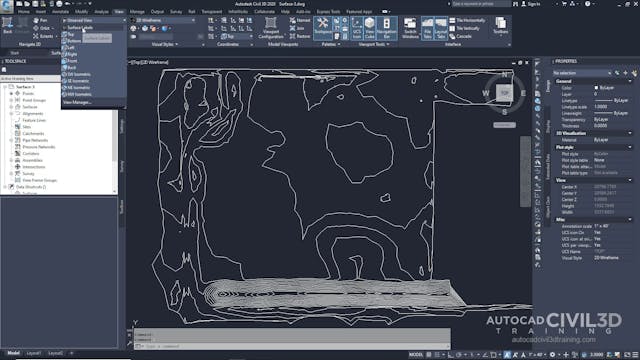Click the search keyword input field
Viewport: 640px width, 360px height.
click(481, 4)
